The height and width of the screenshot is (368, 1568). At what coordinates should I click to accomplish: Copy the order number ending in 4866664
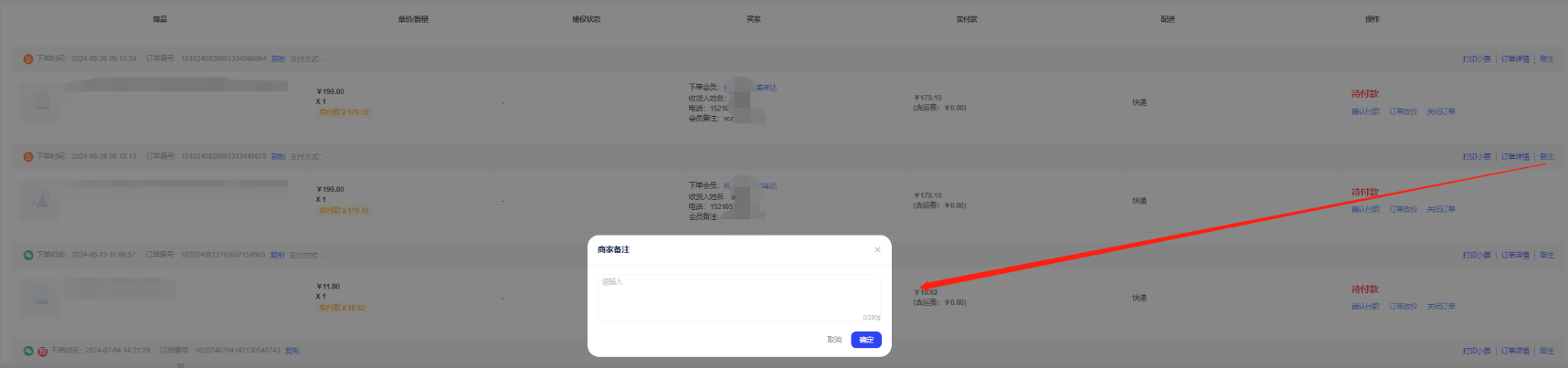(x=278, y=59)
